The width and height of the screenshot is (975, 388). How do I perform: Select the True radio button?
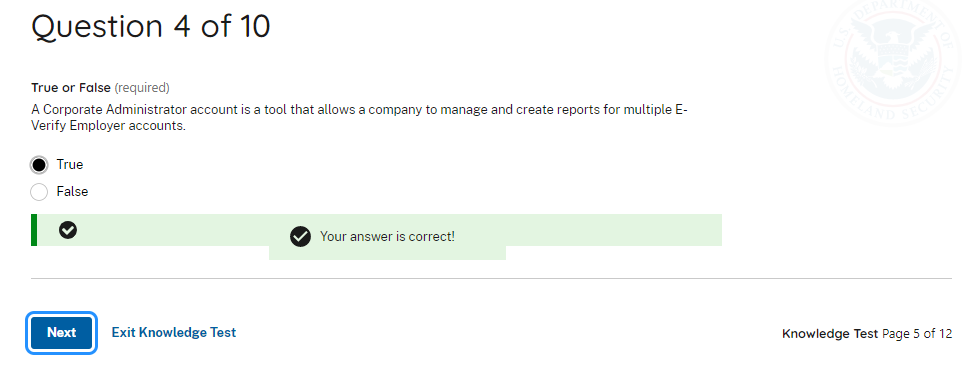(39, 165)
